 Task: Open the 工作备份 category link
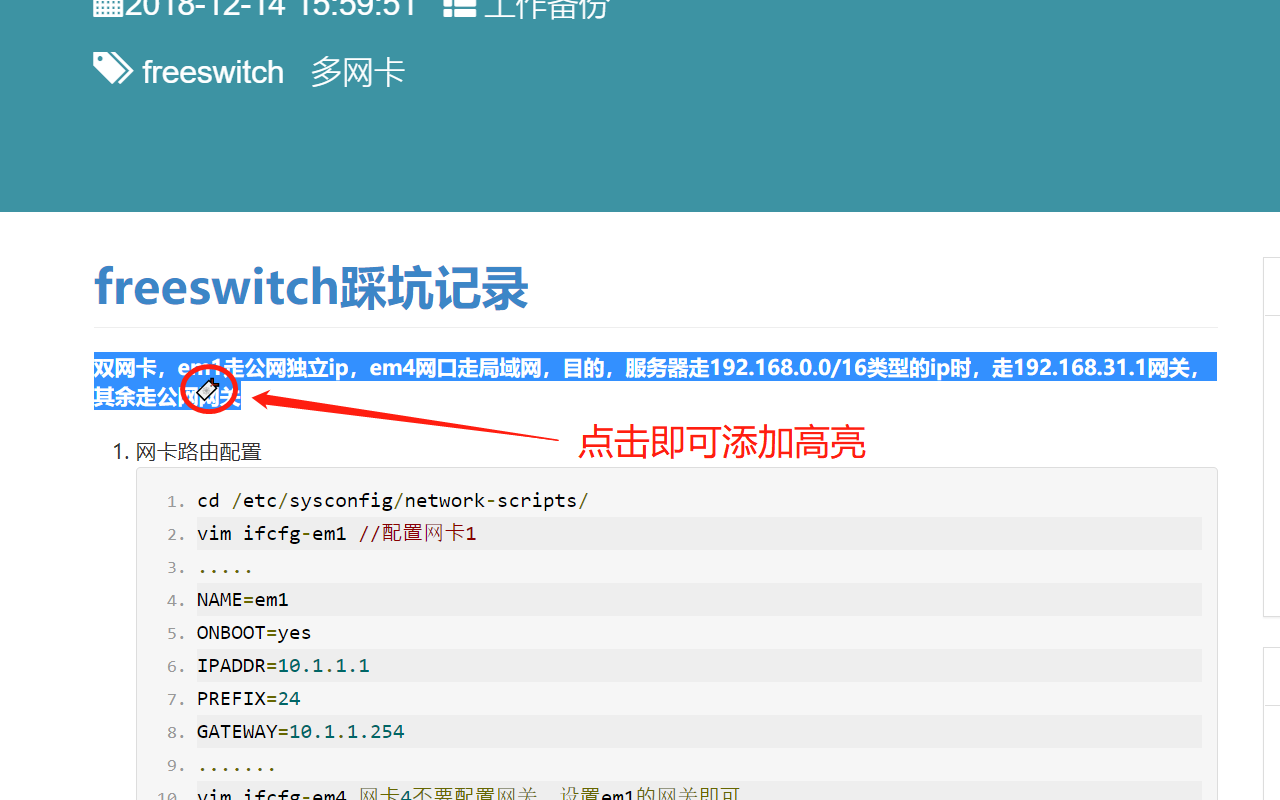point(546,8)
